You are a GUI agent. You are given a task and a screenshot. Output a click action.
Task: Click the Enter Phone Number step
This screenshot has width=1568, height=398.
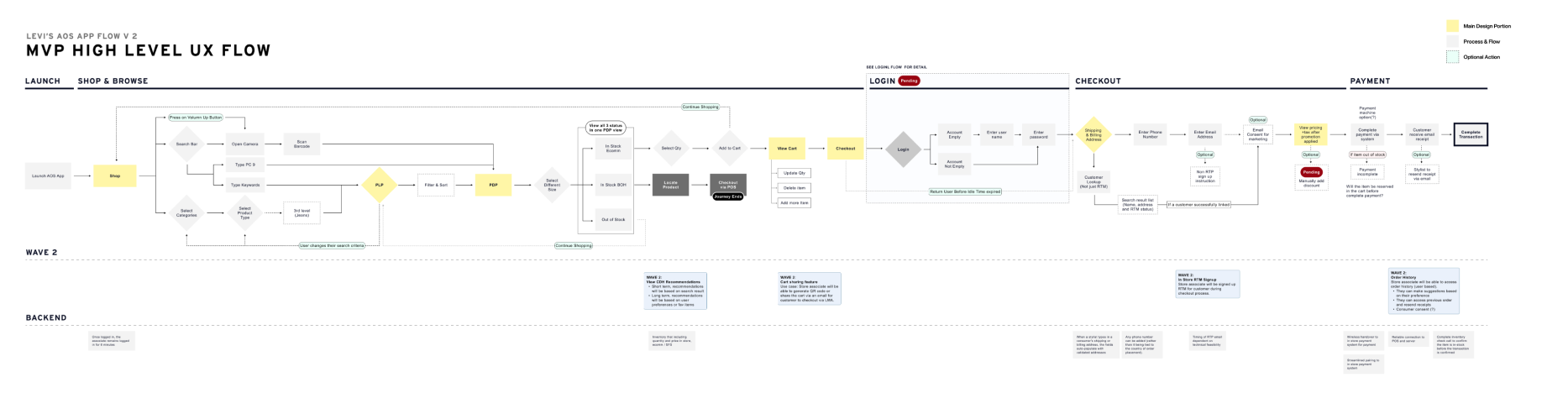click(x=1151, y=134)
